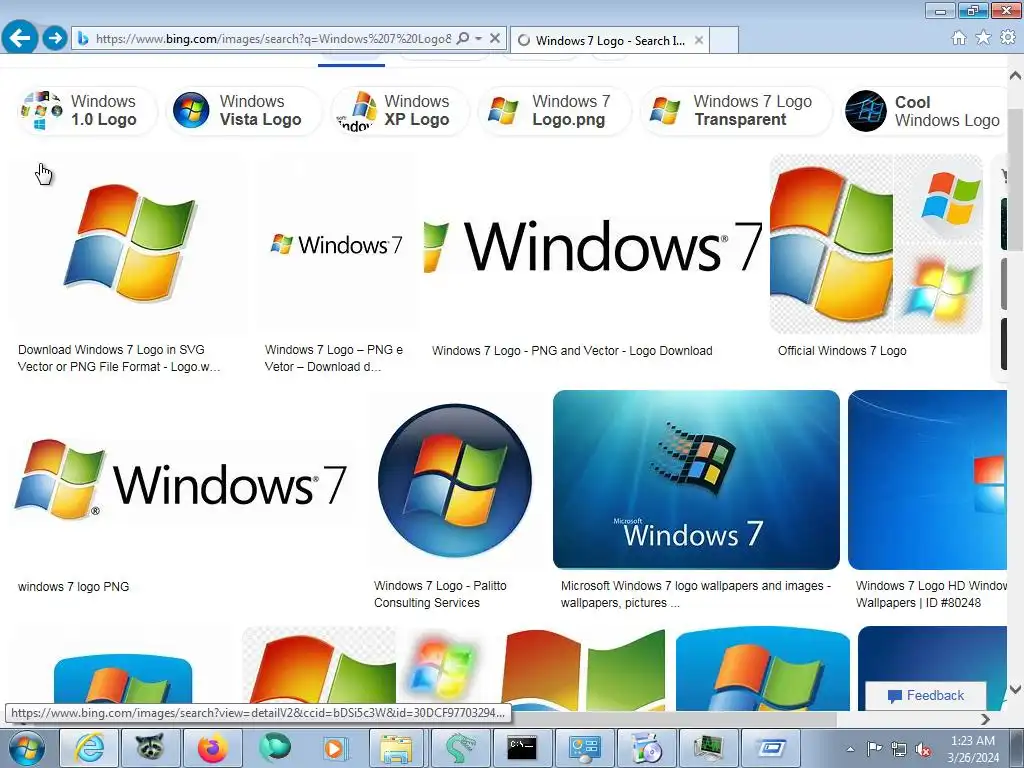
Task: Open the Command Prompt taskbar icon
Action: (522, 748)
